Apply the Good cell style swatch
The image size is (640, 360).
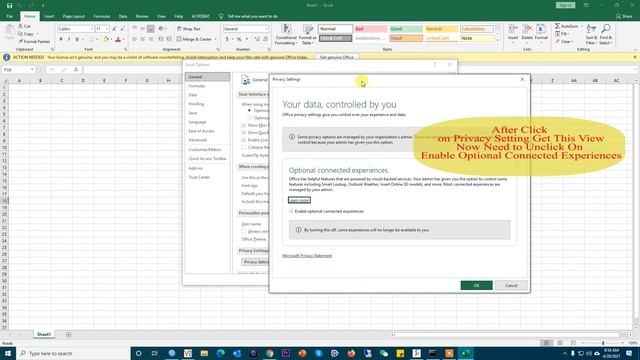(406, 29)
